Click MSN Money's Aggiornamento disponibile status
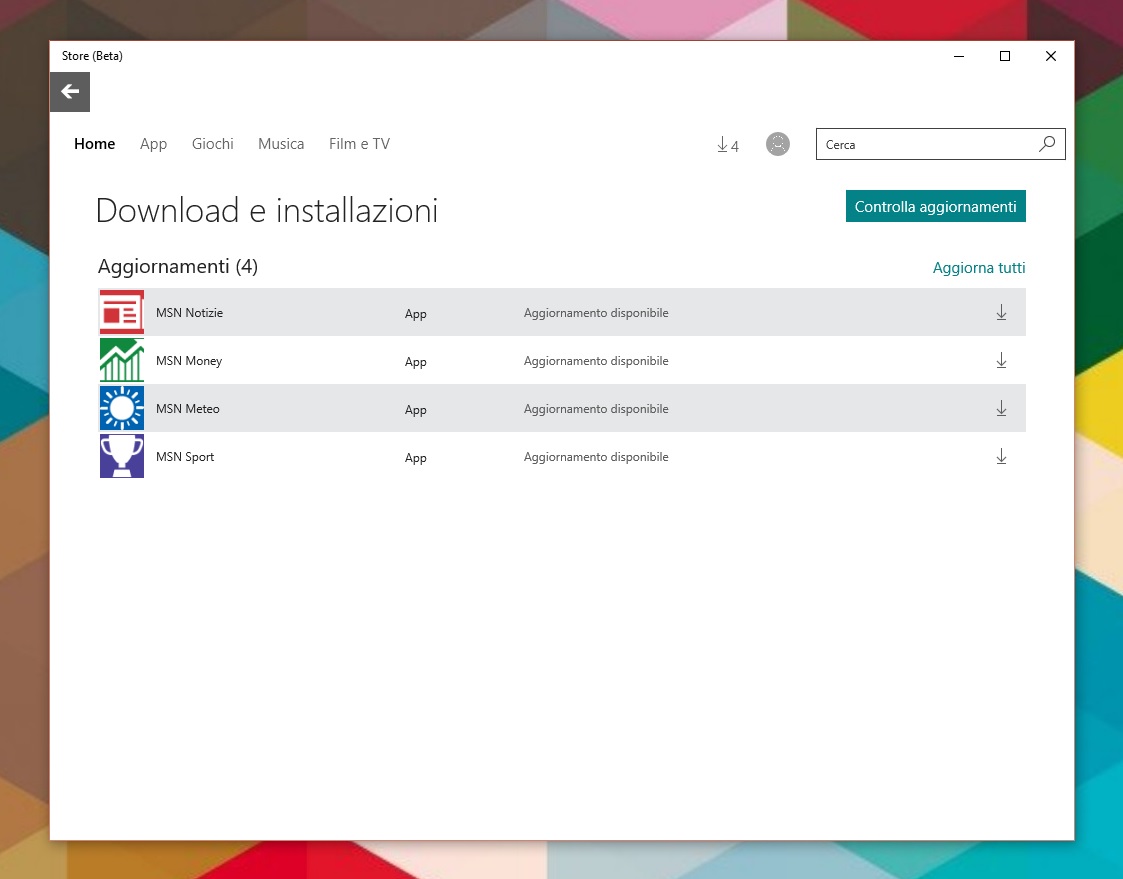 pos(596,361)
